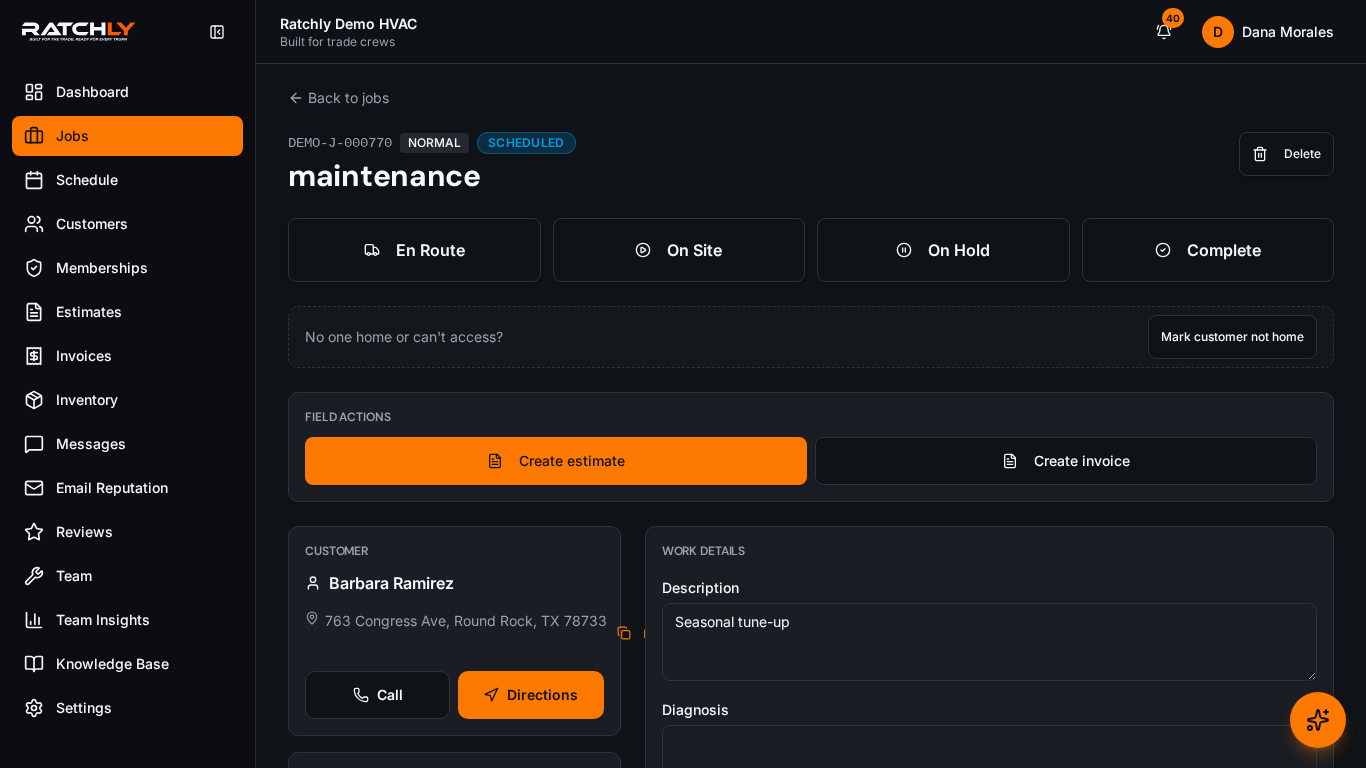Click Back to jobs link
Viewport: 1366px width, 768px height.
pyautogui.click(x=339, y=98)
